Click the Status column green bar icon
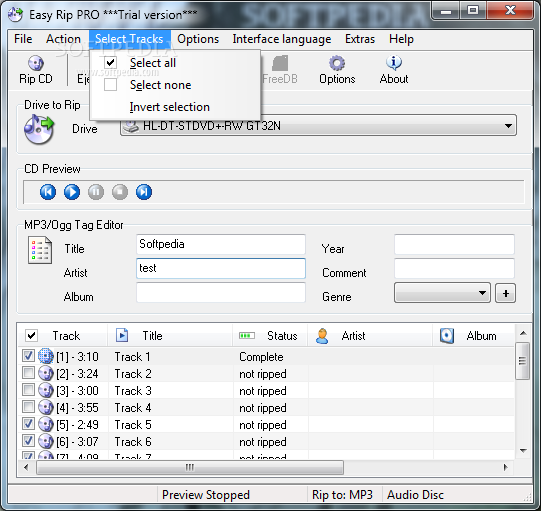541x511 pixels. [x=247, y=335]
